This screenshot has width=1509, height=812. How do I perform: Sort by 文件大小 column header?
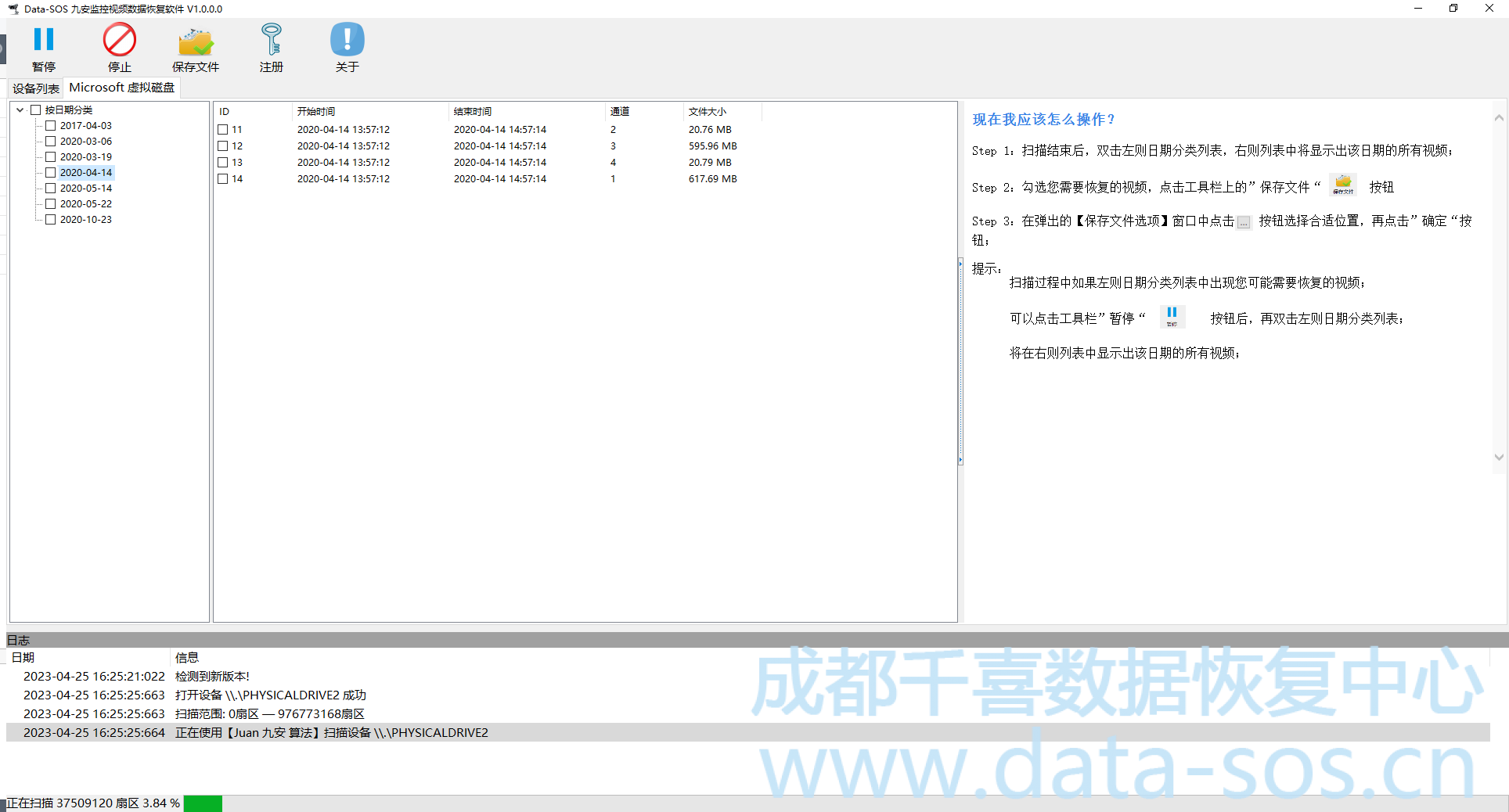722,111
